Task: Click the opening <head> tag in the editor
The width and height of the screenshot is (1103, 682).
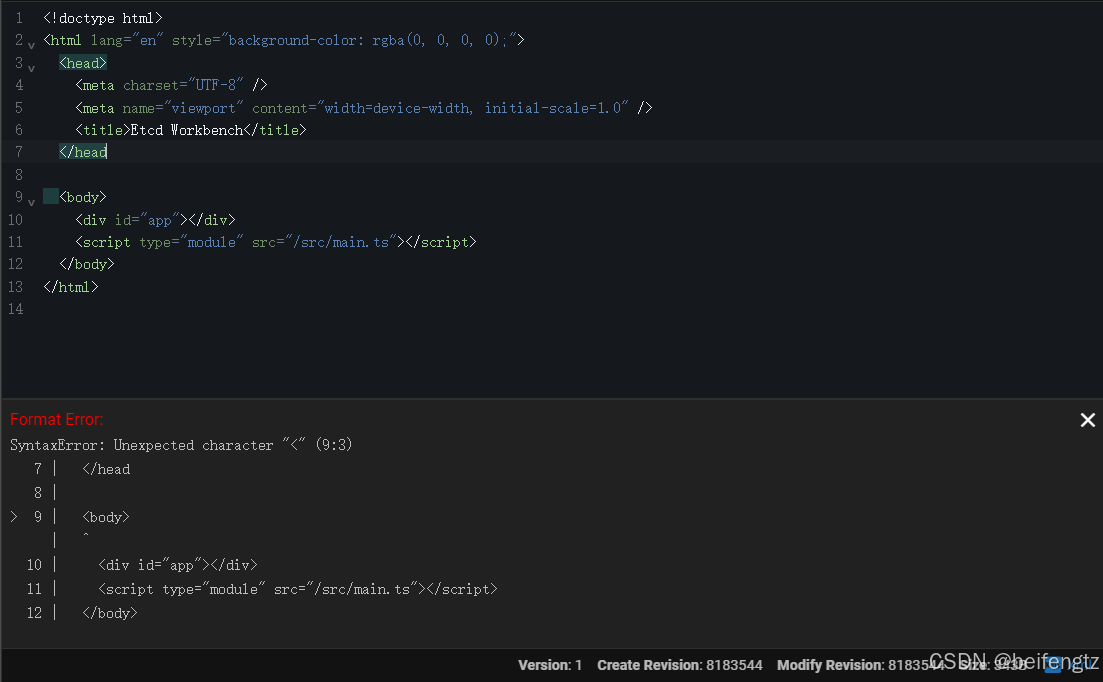Action: click(x=83, y=63)
